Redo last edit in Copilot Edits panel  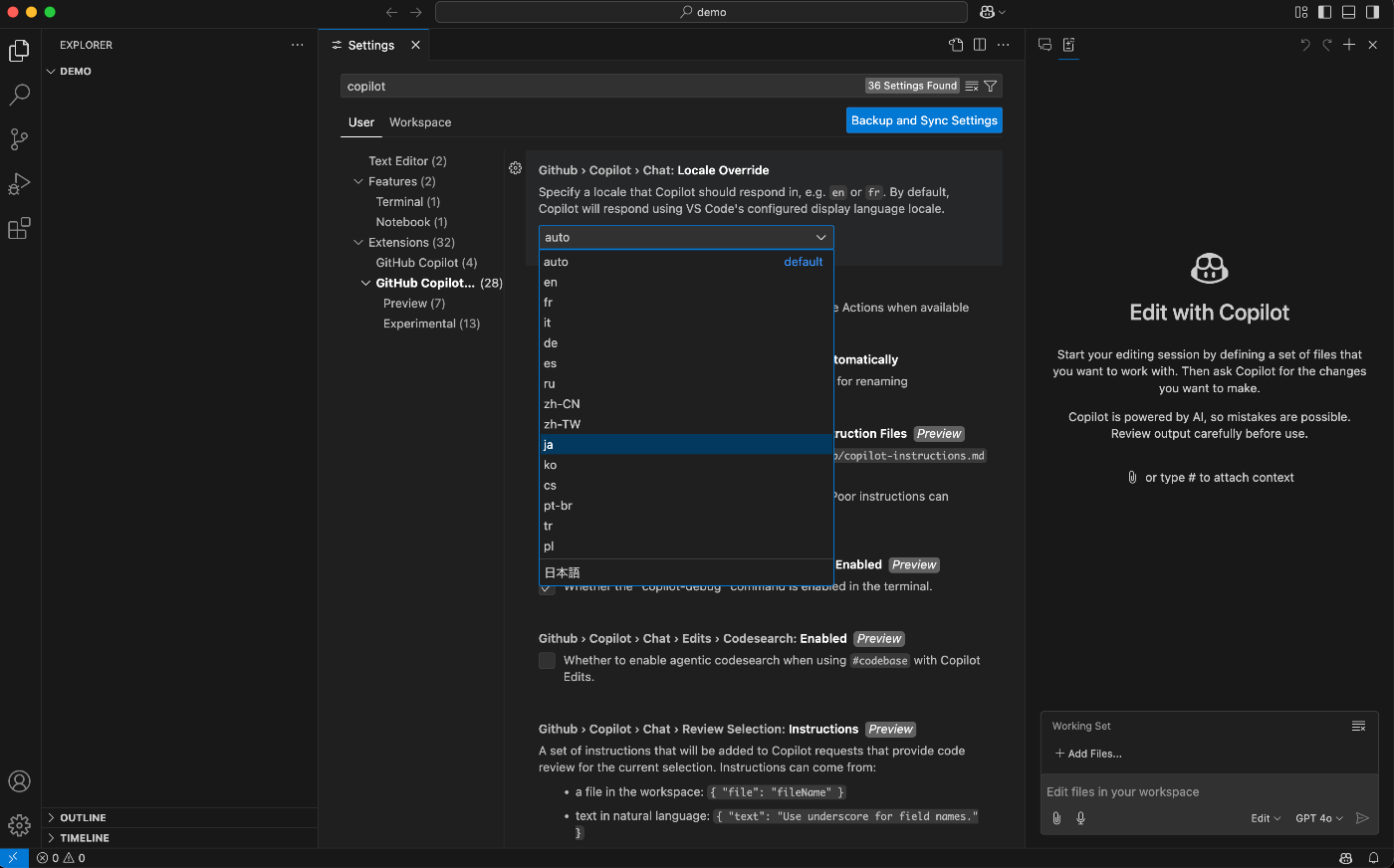[1327, 45]
